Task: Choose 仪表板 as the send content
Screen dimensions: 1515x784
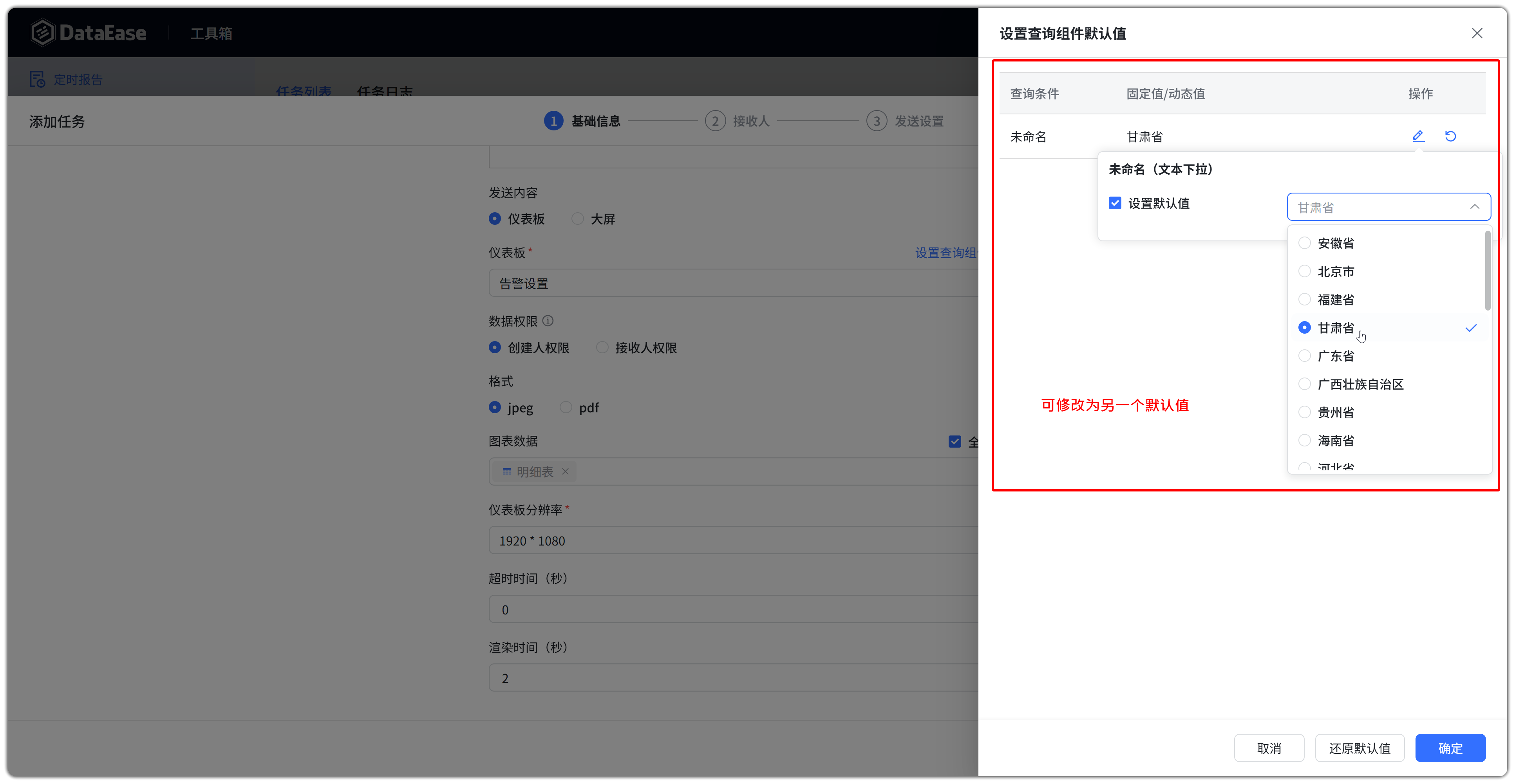Action: pos(495,219)
